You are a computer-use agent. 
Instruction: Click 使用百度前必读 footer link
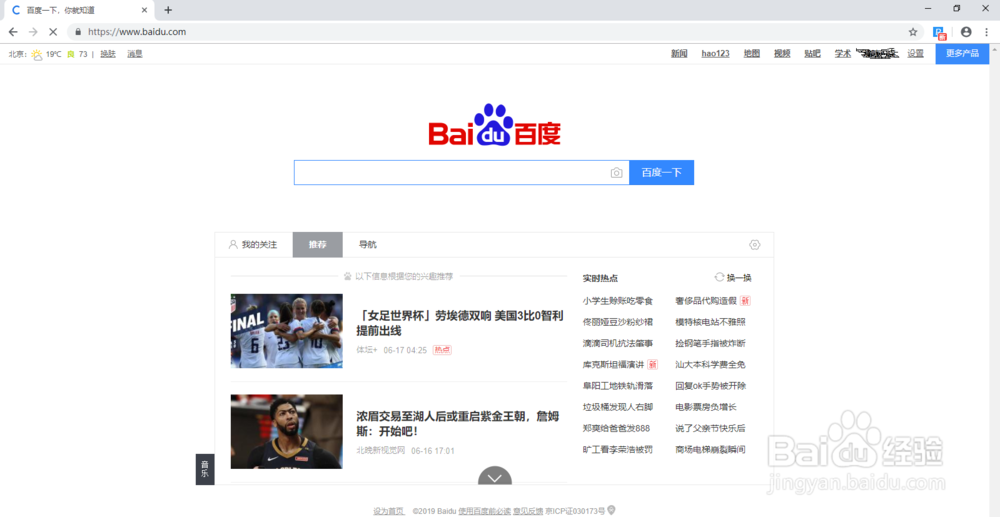click(x=485, y=511)
